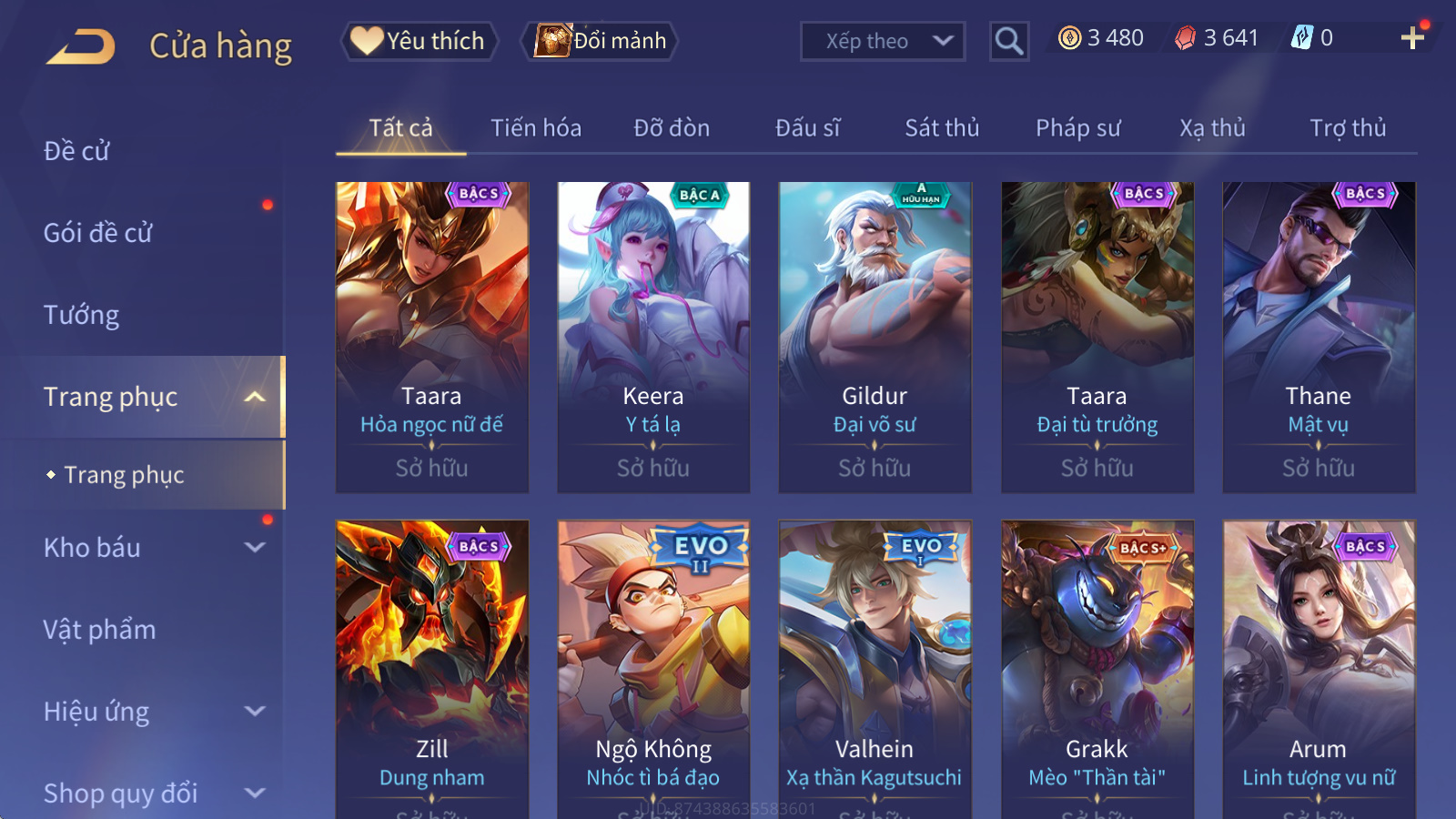This screenshot has width=1456, height=819.
Task: Click the plus icon to add currency
Action: tap(1412, 37)
